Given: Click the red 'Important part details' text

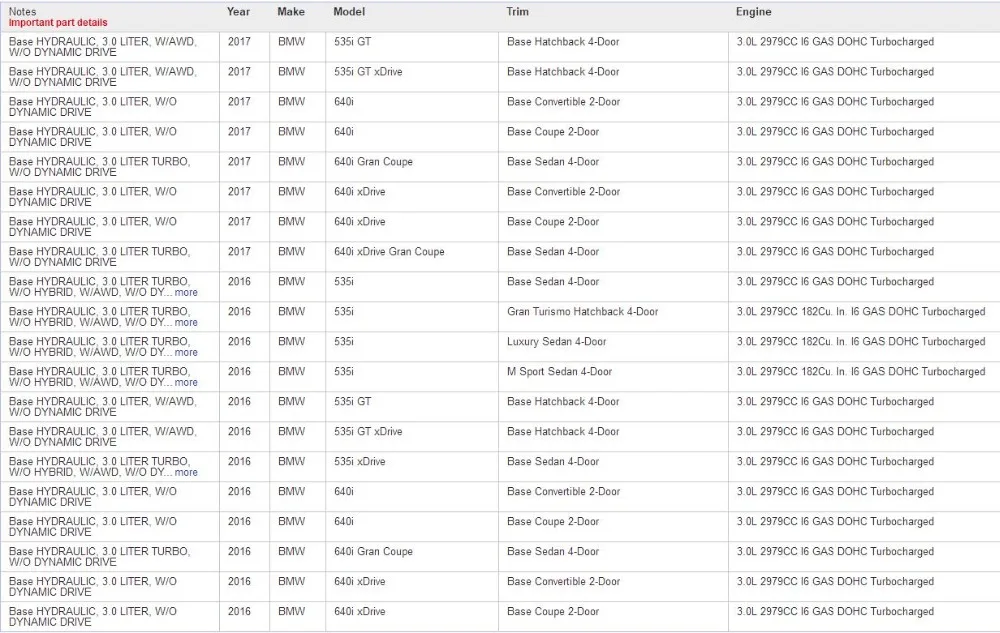Looking at the screenshot, I should [x=58, y=22].
